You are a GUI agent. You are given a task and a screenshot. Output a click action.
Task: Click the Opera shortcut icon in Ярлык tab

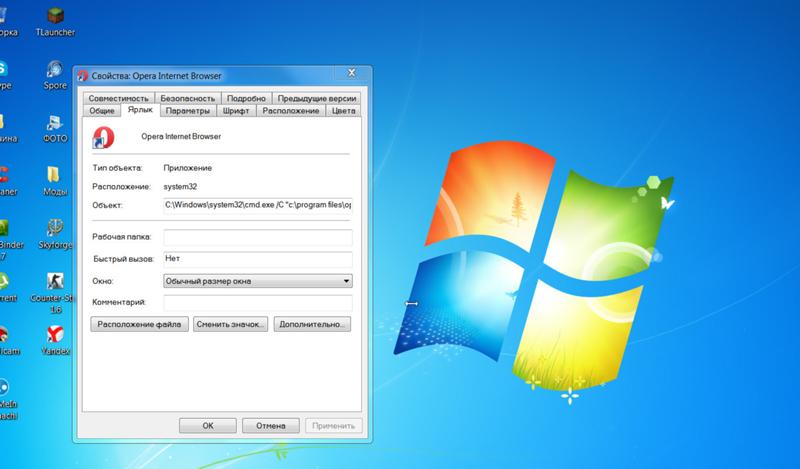point(103,137)
